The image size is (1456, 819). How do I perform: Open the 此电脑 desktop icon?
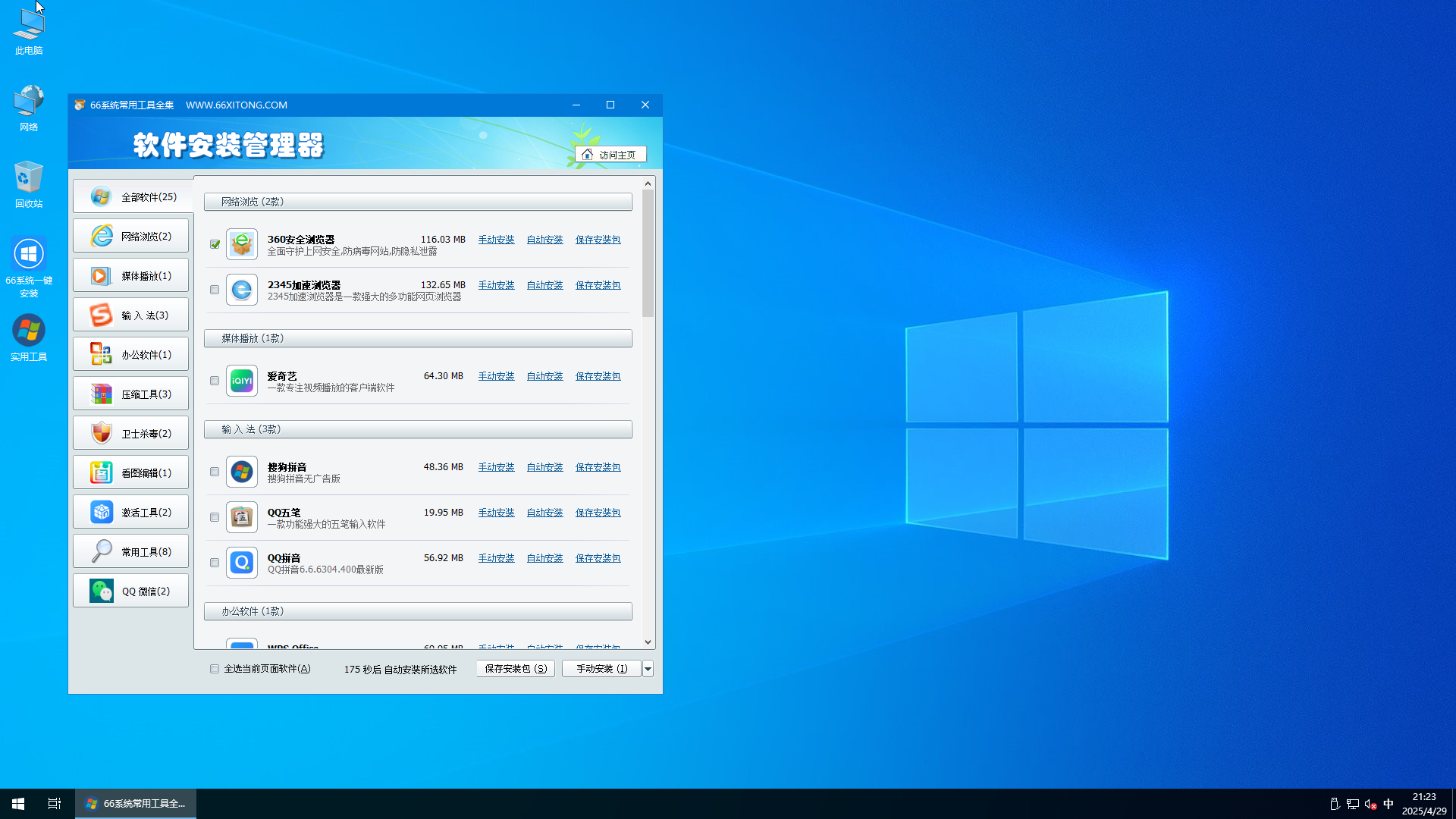coord(29,32)
